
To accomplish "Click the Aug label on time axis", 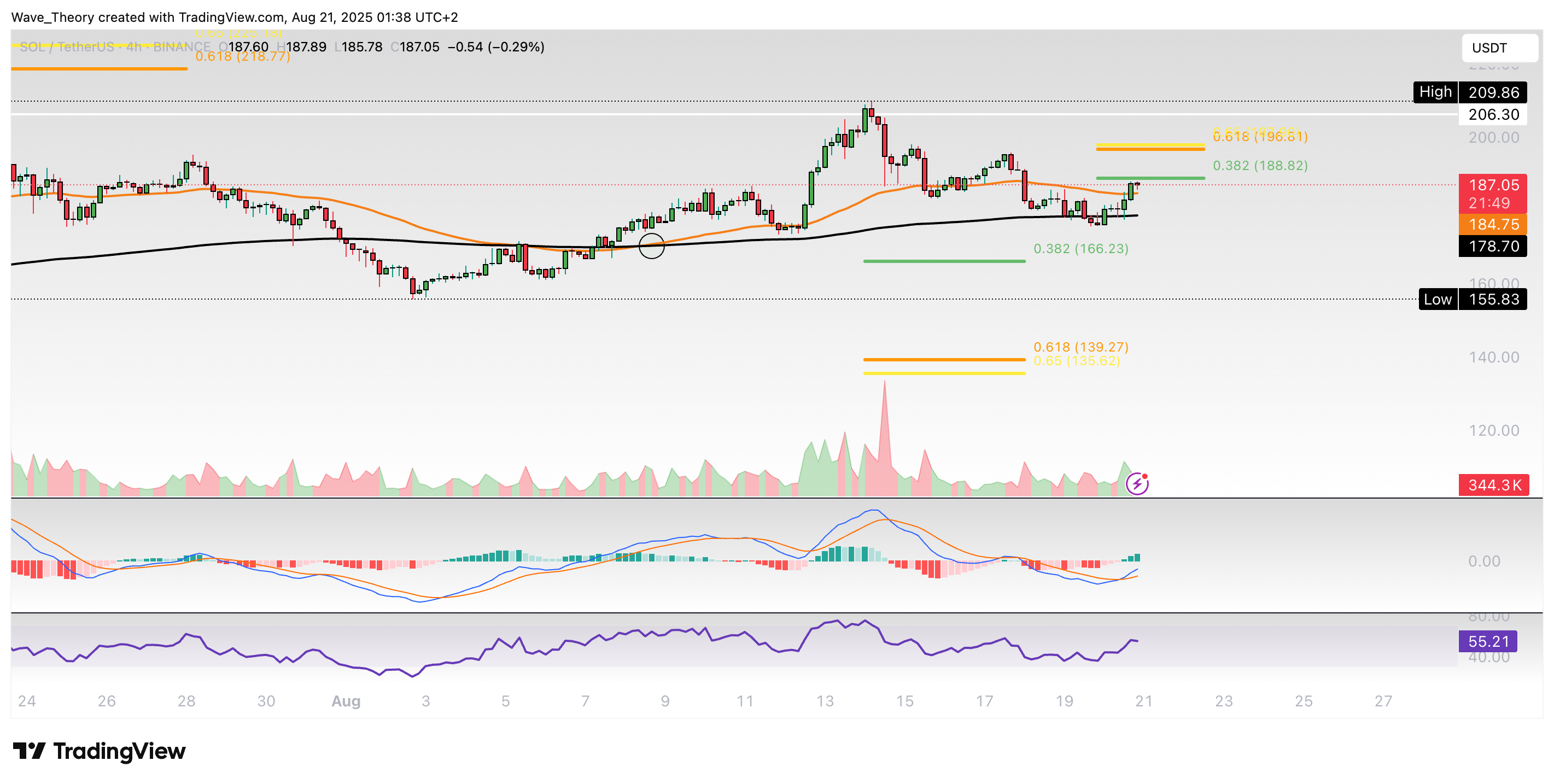I will coord(346,701).
